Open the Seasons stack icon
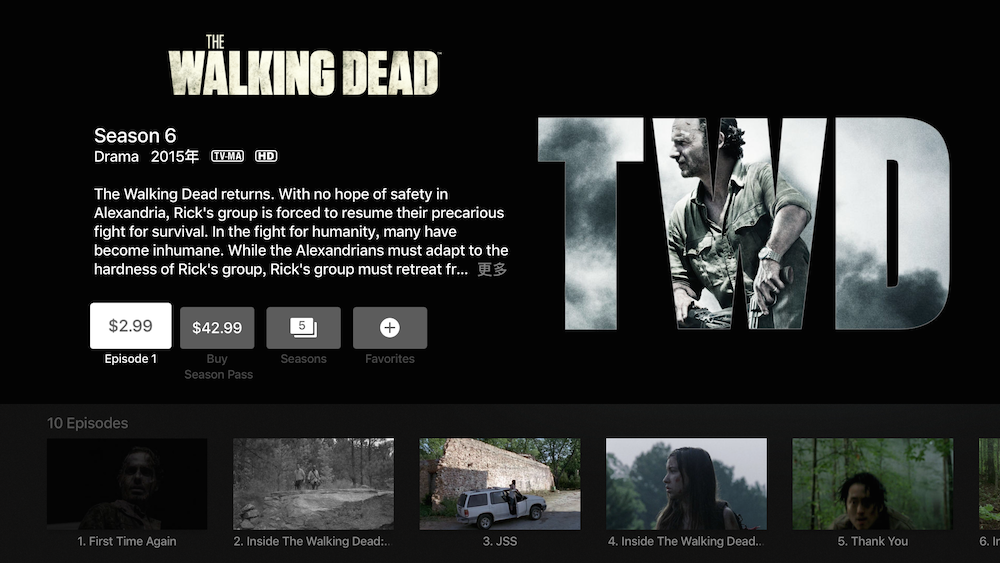The height and width of the screenshot is (563, 1000). 304,328
